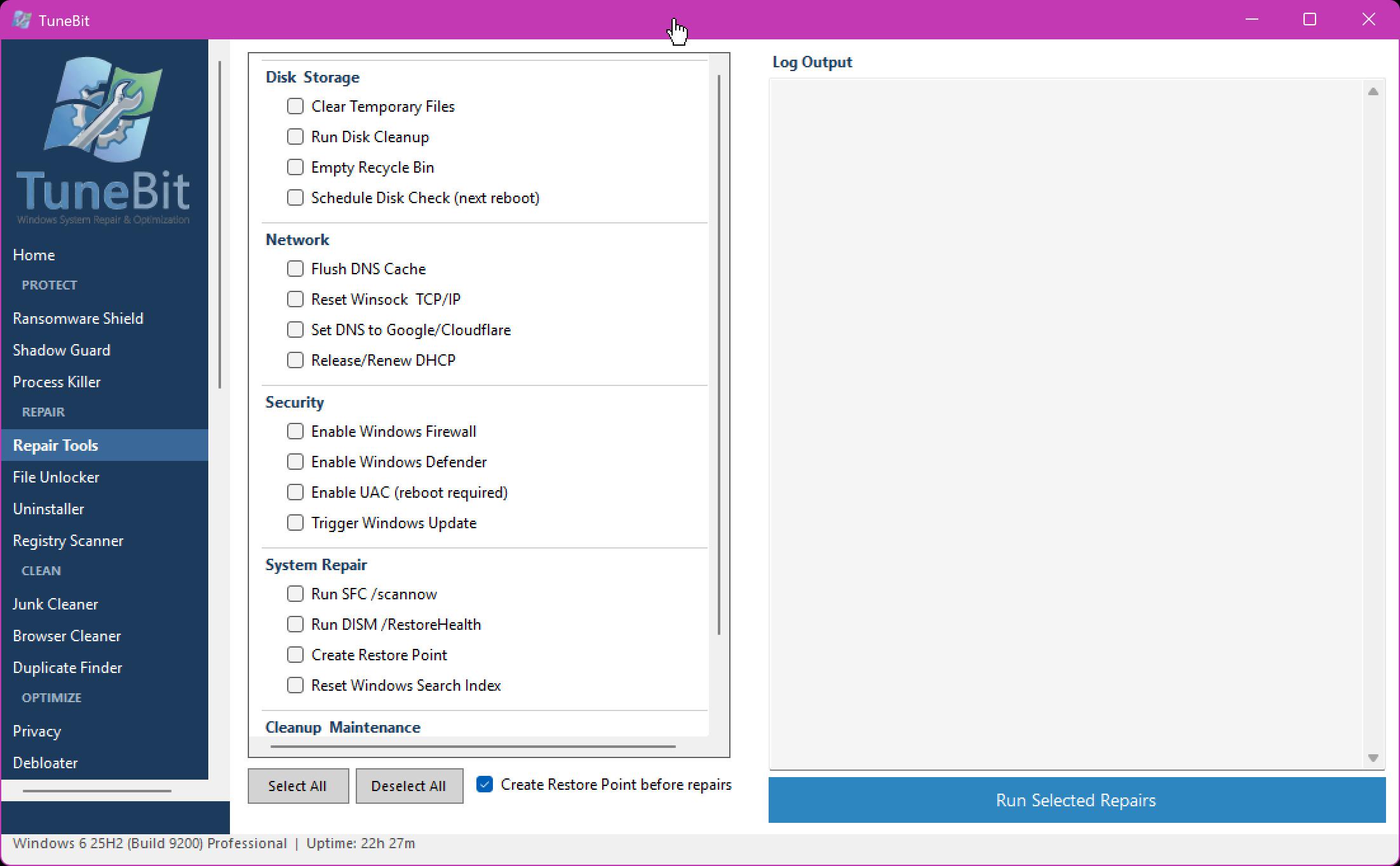Enable Run DISM /RestoreHealth
The width and height of the screenshot is (1400, 866).
295,624
